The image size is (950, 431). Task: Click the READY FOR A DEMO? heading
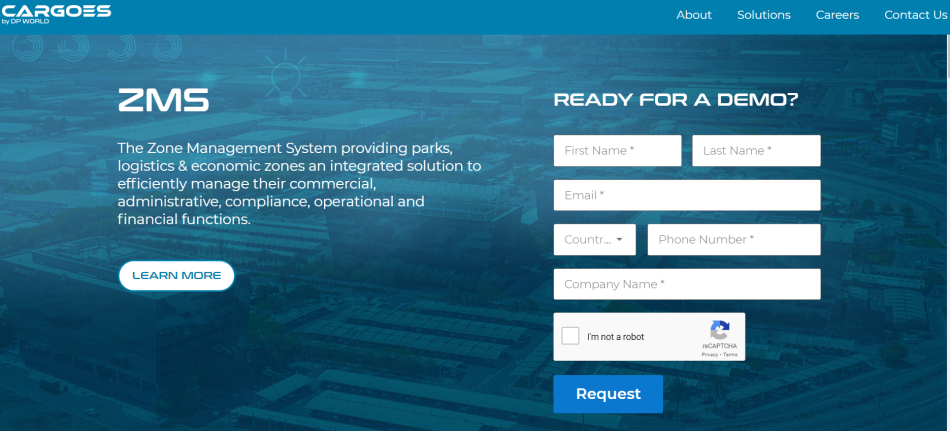(x=676, y=100)
